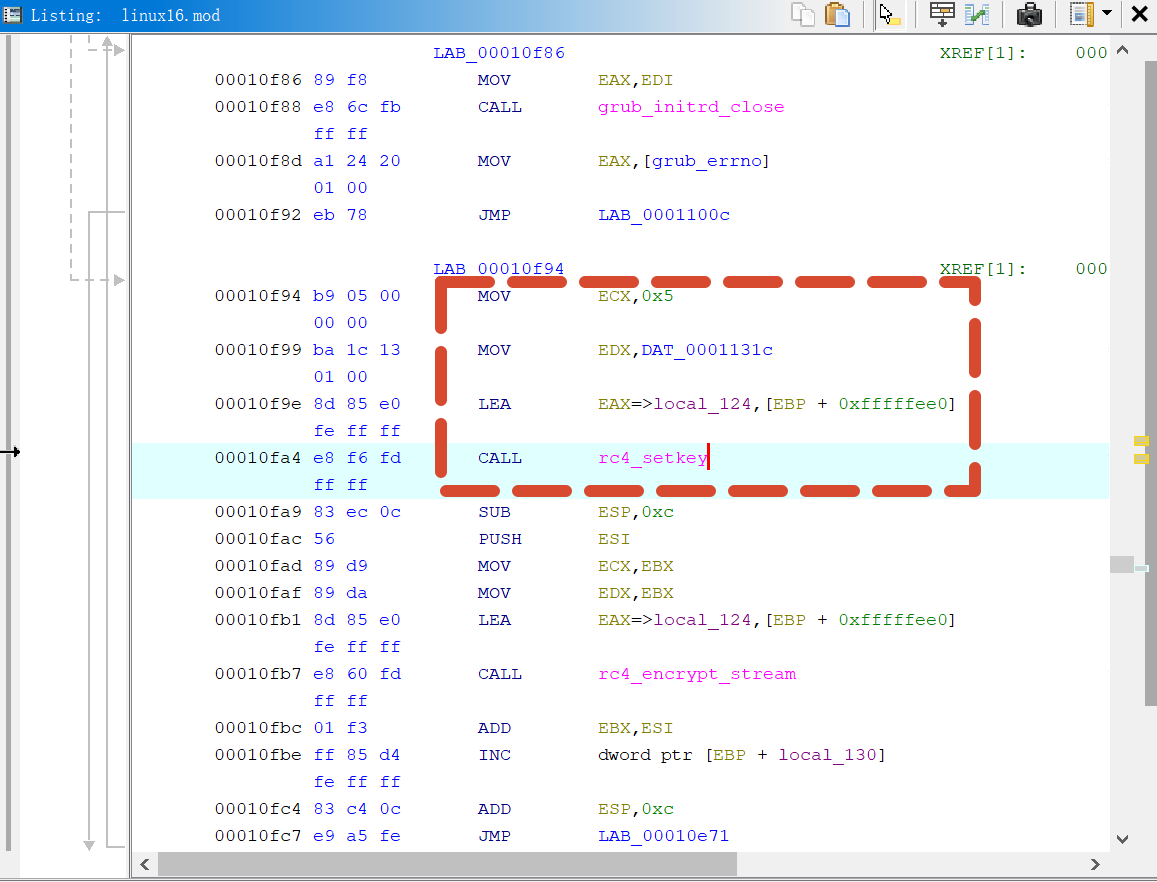Click the rc4_setkey function name

tap(652, 458)
